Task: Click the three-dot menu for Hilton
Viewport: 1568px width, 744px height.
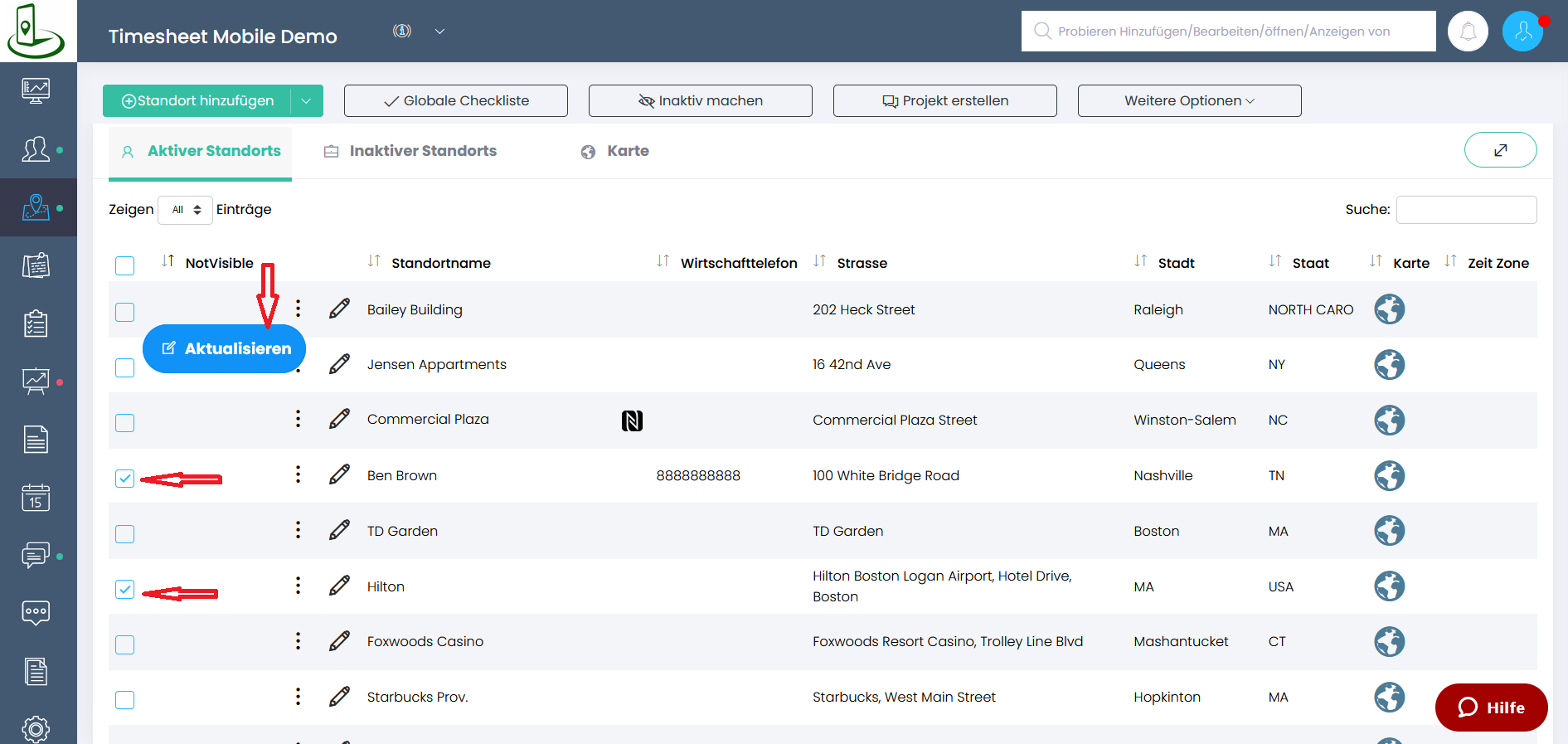Action: [x=298, y=586]
